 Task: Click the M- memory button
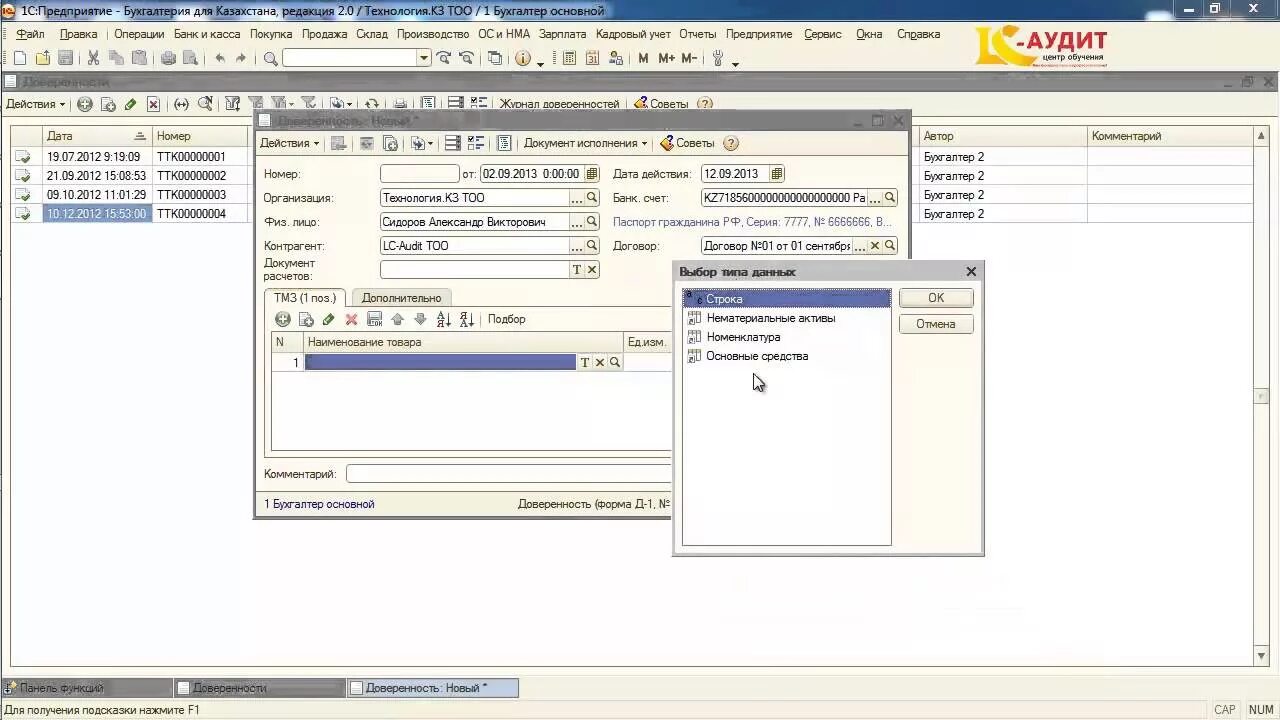[x=689, y=58]
